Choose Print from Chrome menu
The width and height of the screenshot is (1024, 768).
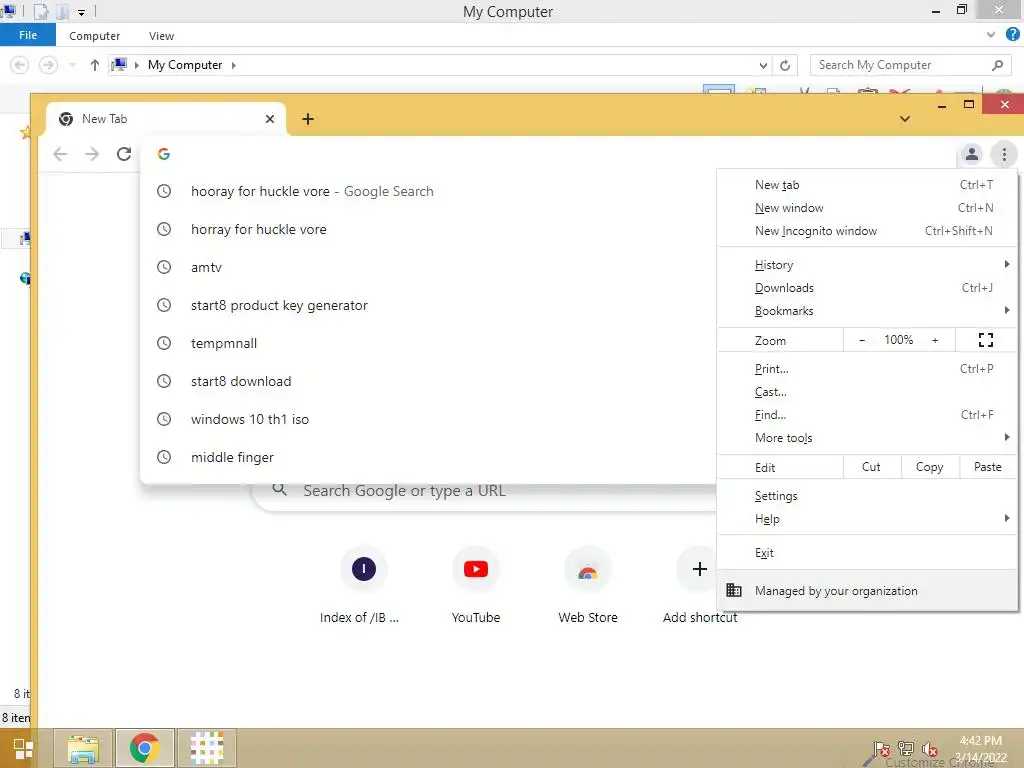(867, 368)
